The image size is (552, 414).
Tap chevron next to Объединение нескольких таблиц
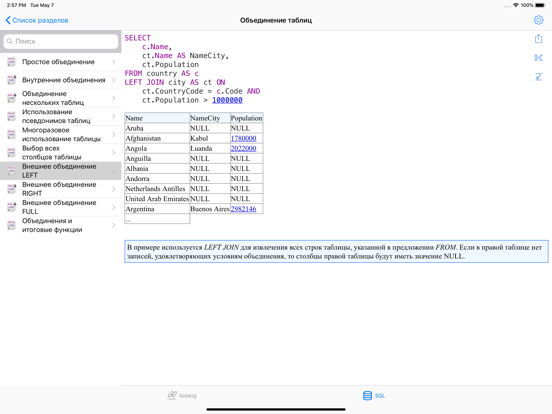click(114, 98)
